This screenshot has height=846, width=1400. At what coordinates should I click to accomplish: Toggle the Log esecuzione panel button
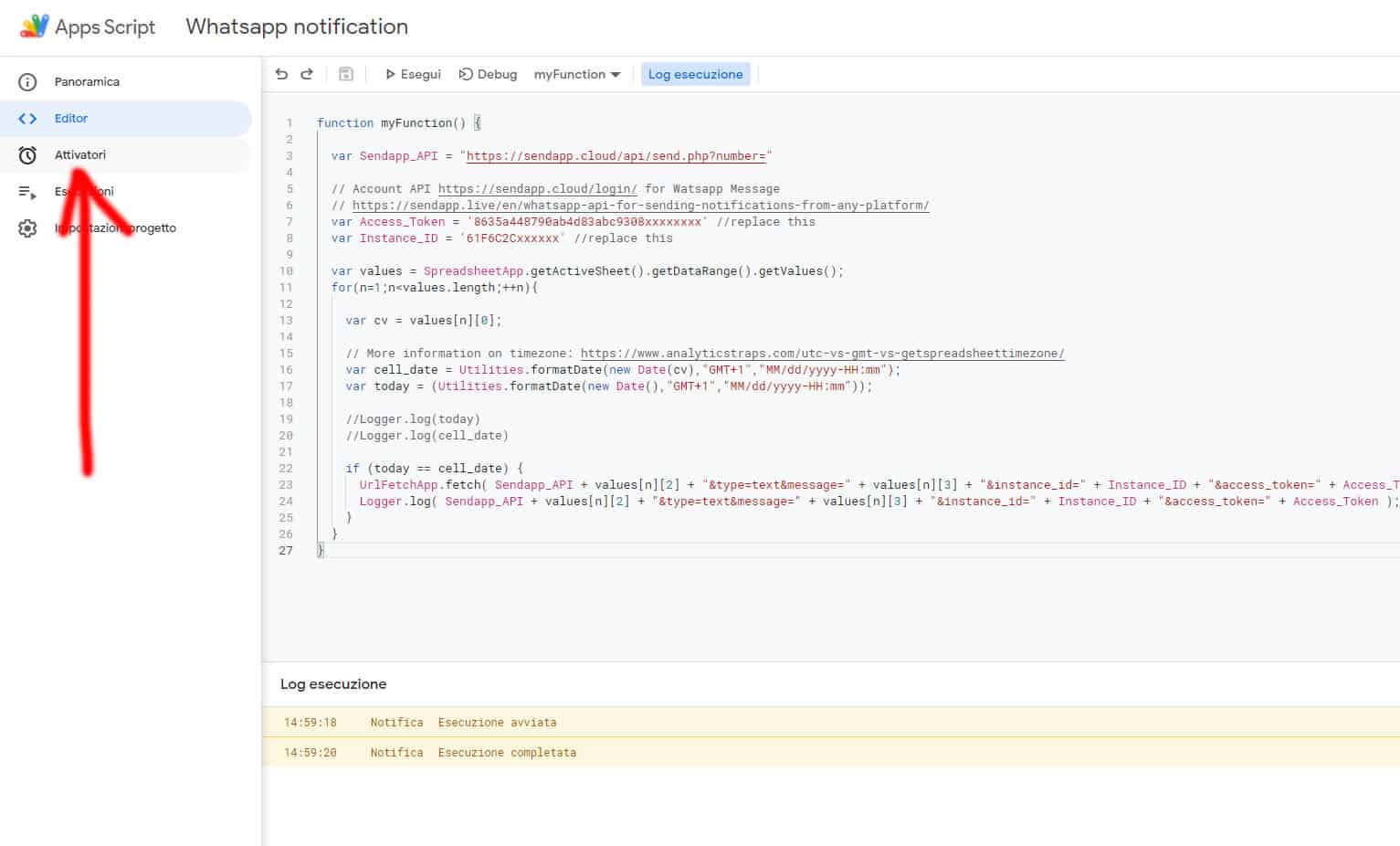(x=695, y=74)
